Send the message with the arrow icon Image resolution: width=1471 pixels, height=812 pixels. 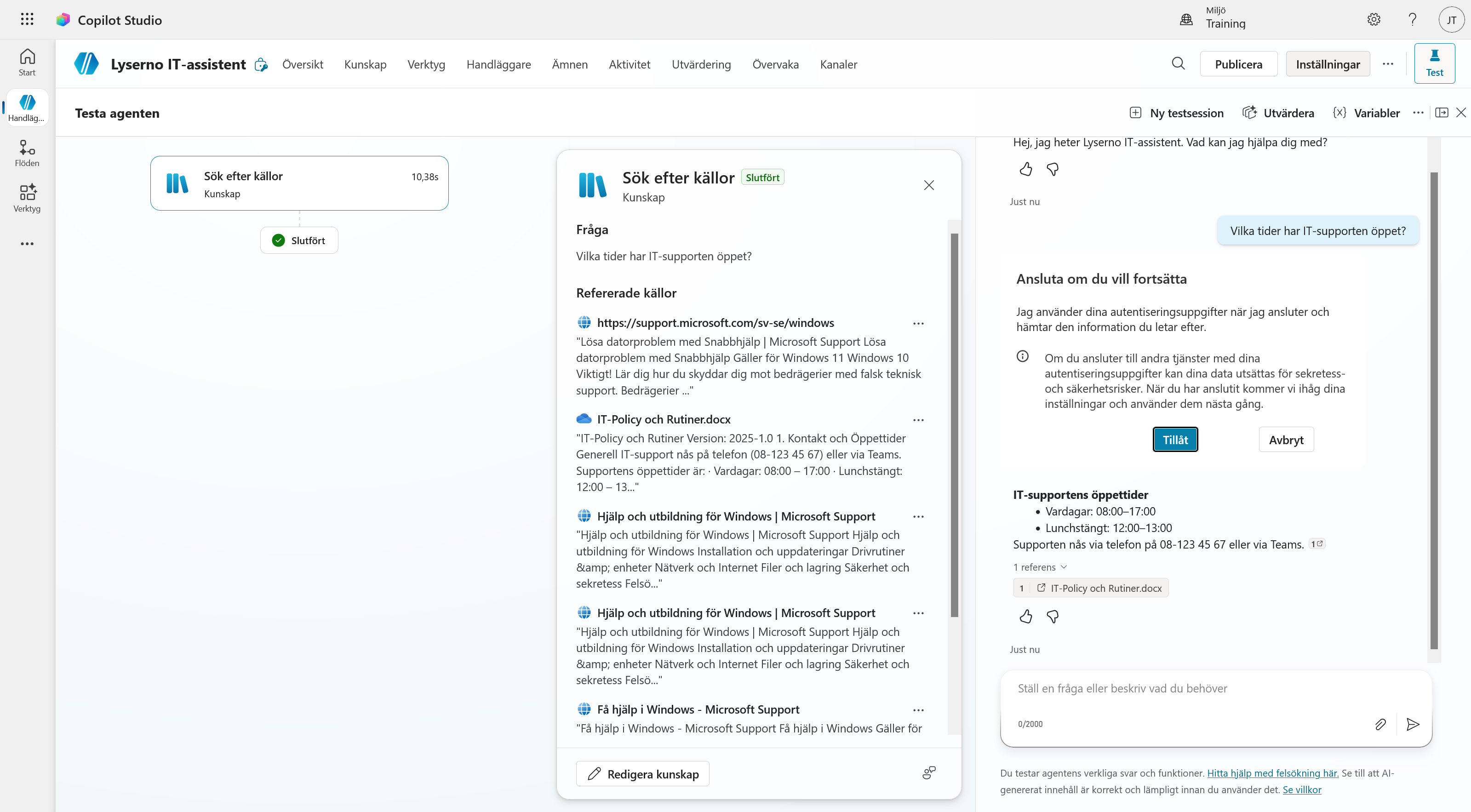pos(1413,724)
